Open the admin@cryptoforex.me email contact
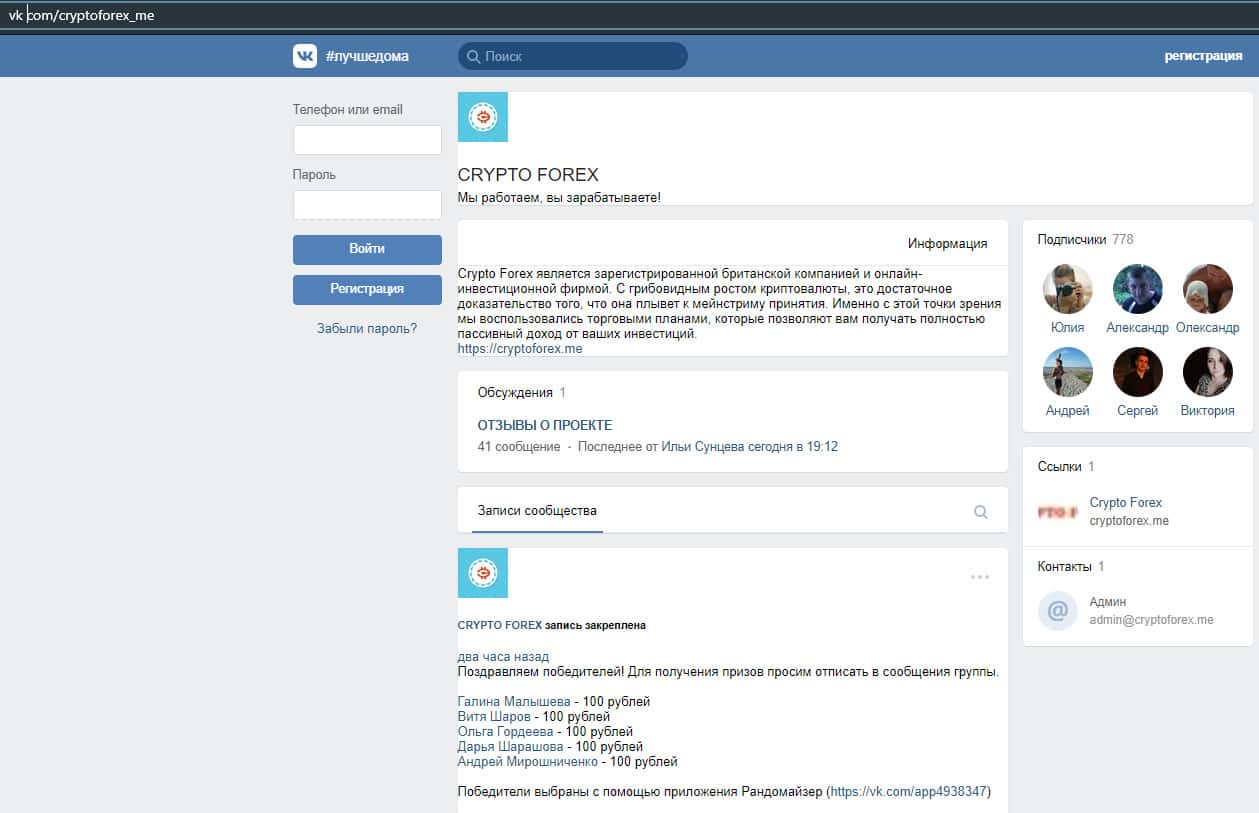Viewport: 1259px width, 813px height. click(1151, 620)
